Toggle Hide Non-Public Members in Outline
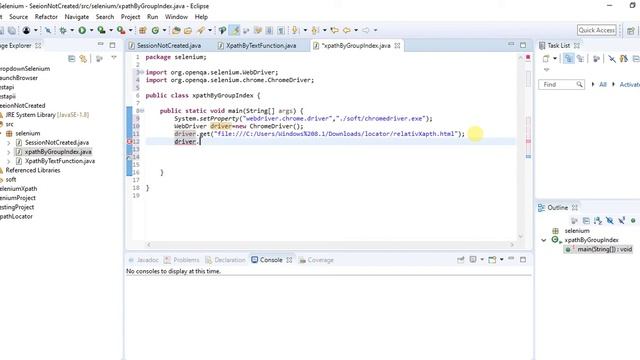This screenshot has height=360, width=640. (633, 221)
